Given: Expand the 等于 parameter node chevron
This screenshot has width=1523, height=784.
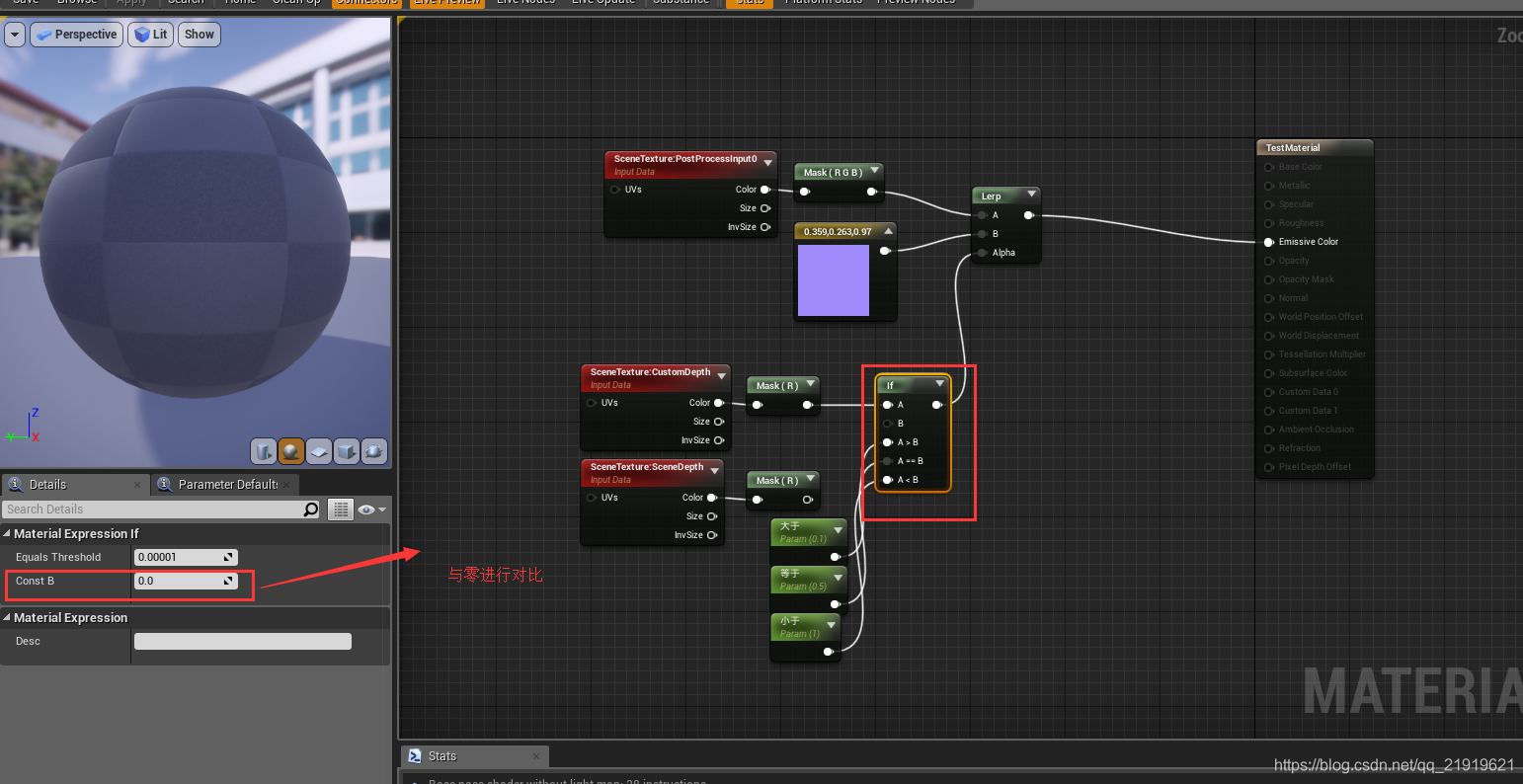Looking at the screenshot, I should [x=838, y=578].
